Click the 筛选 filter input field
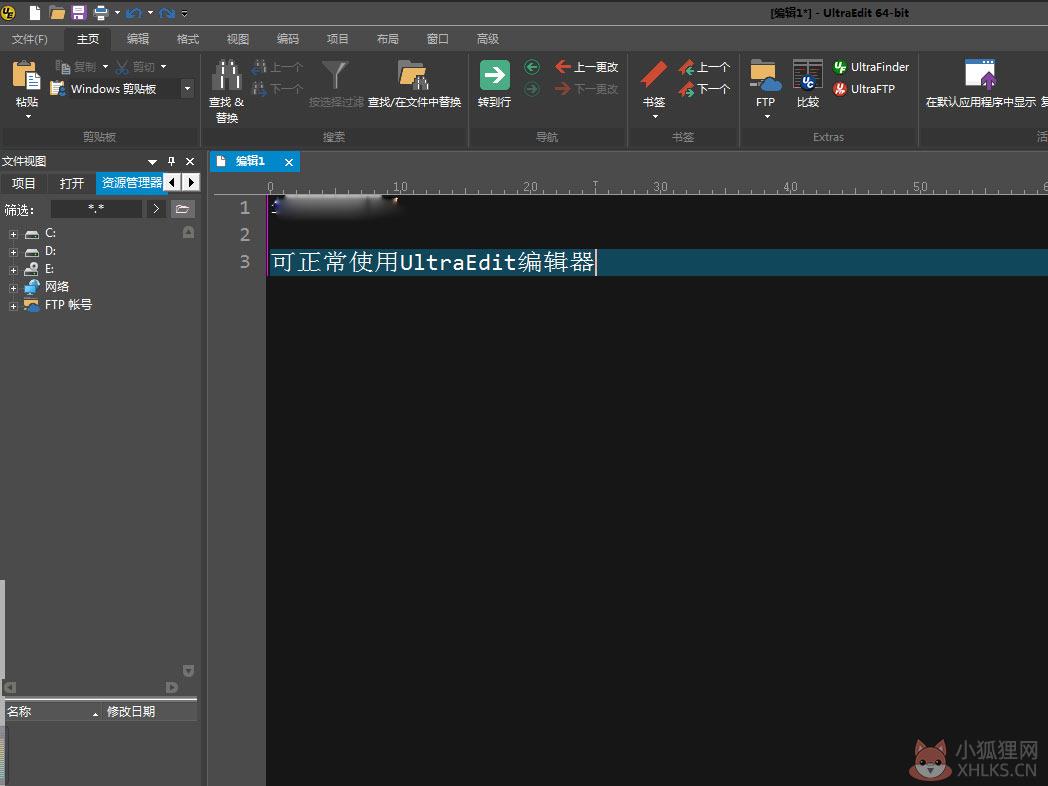Image resolution: width=1048 pixels, height=786 pixels. pyautogui.click(x=96, y=209)
